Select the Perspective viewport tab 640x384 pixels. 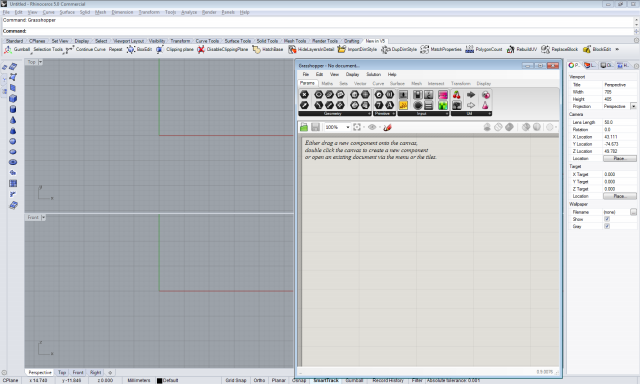(40, 373)
